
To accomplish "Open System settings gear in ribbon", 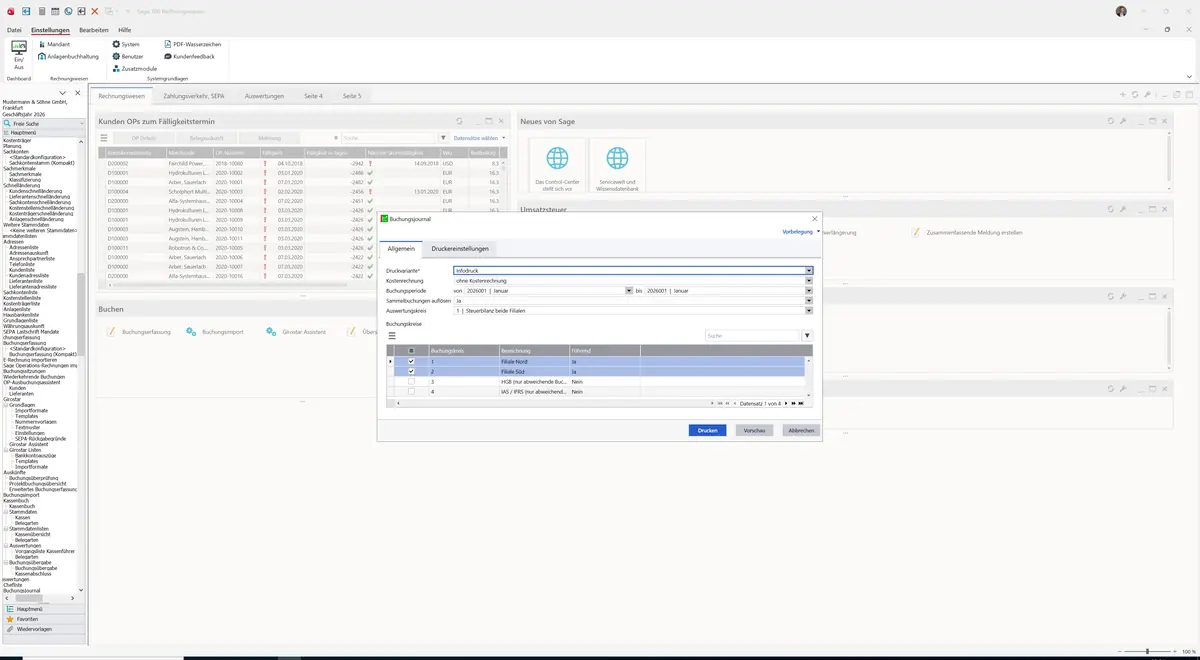I will pos(125,44).
